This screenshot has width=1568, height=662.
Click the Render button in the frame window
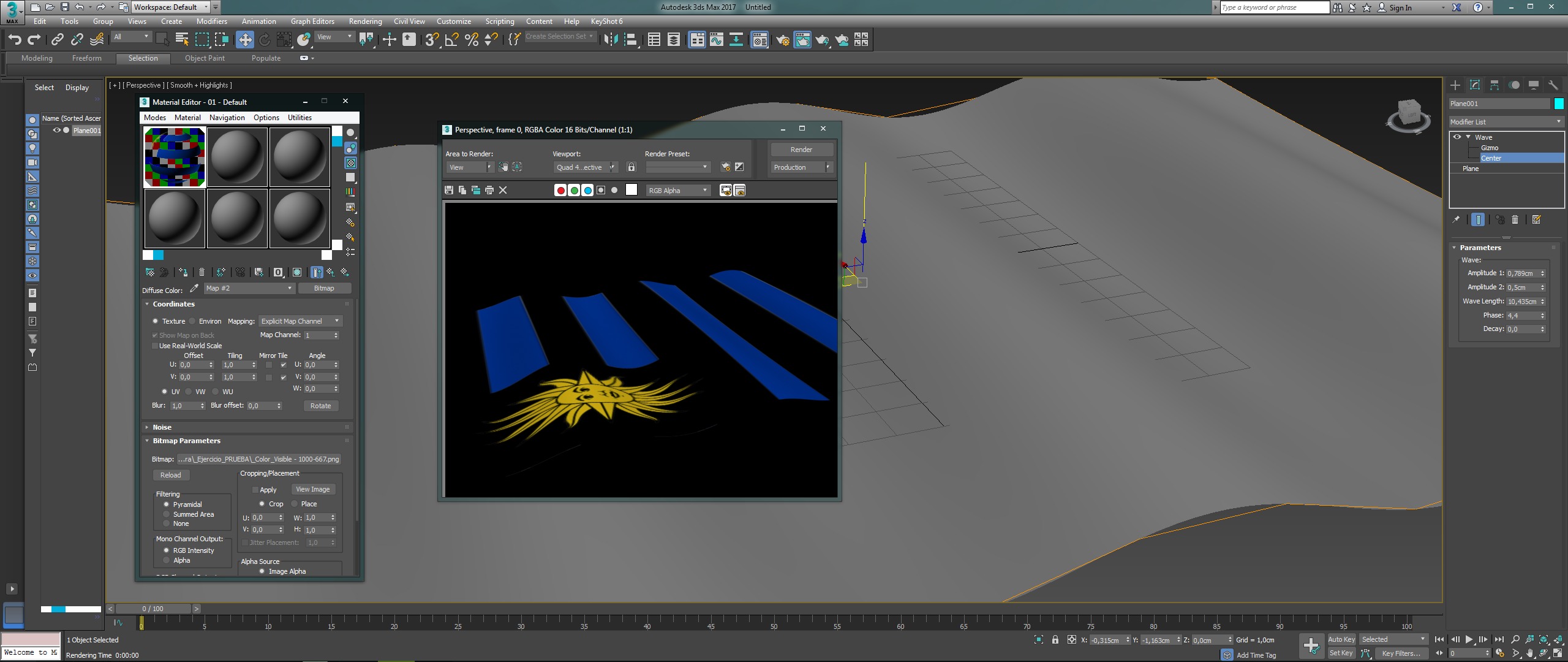tap(801, 150)
